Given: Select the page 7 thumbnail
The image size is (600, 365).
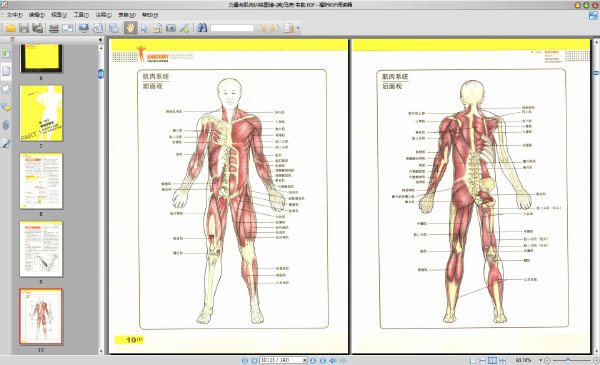Looking at the screenshot, I should tap(41, 113).
